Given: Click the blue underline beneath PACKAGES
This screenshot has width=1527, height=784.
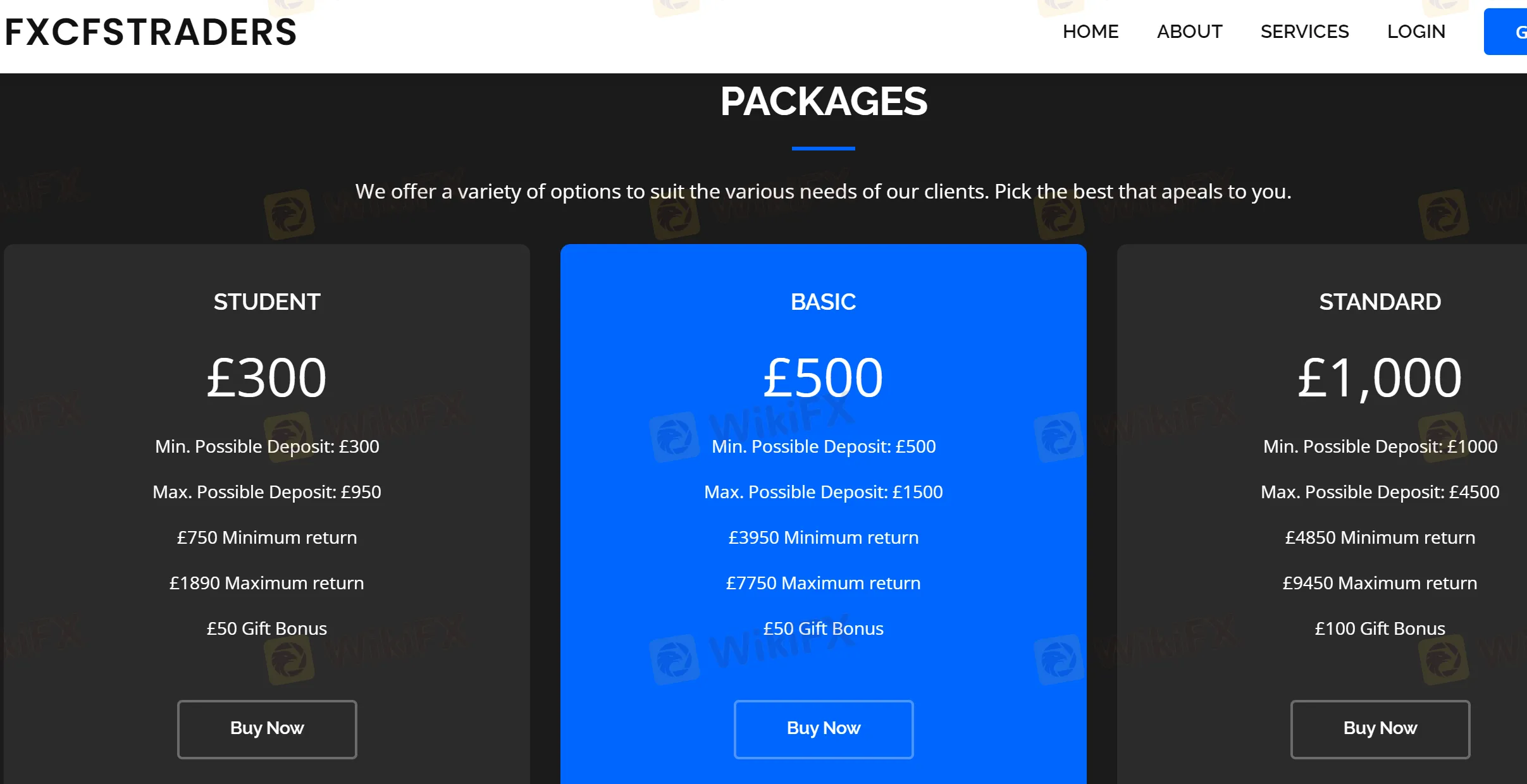Looking at the screenshot, I should pos(824,149).
